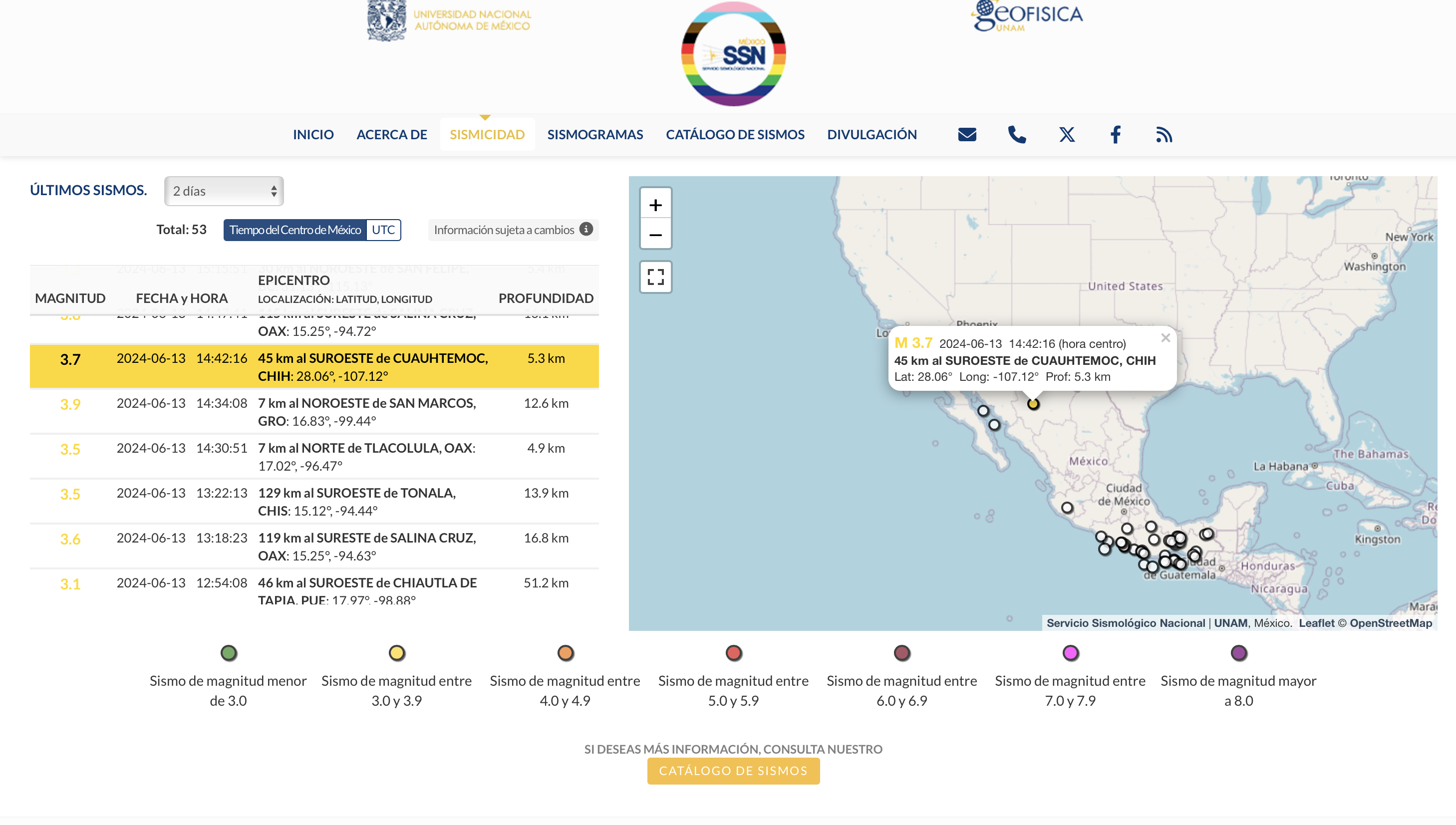
Task: Click the 'Total: 53' count label
Action: 181,230
